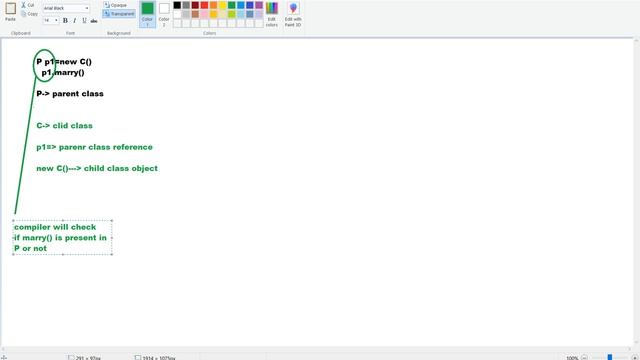The width and height of the screenshot is (640, 360).
Task: Select Color 2 background box
Action: 164,14
